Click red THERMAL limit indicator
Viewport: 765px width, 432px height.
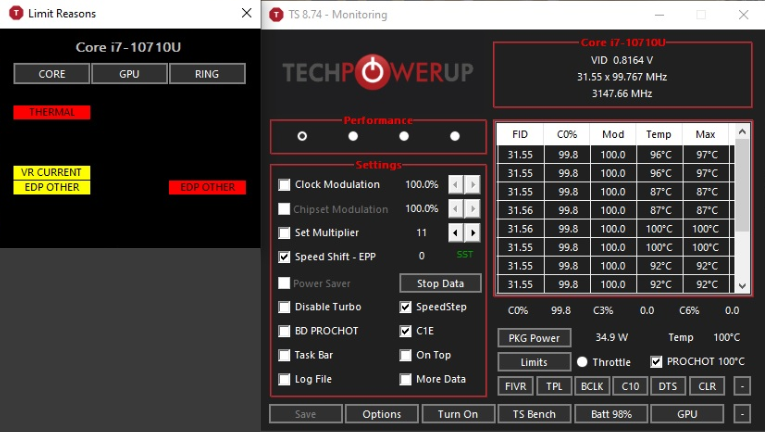tap(52, 112)
